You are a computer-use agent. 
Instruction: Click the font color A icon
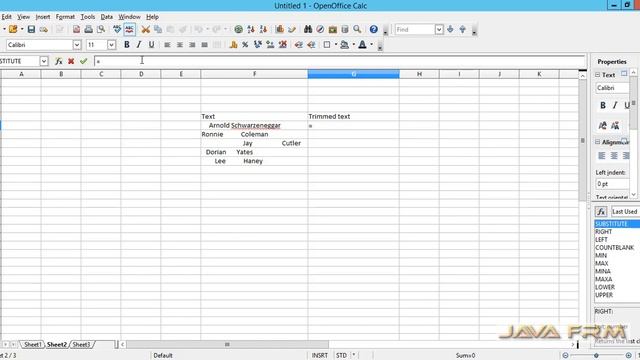click(x=362, y=45)
